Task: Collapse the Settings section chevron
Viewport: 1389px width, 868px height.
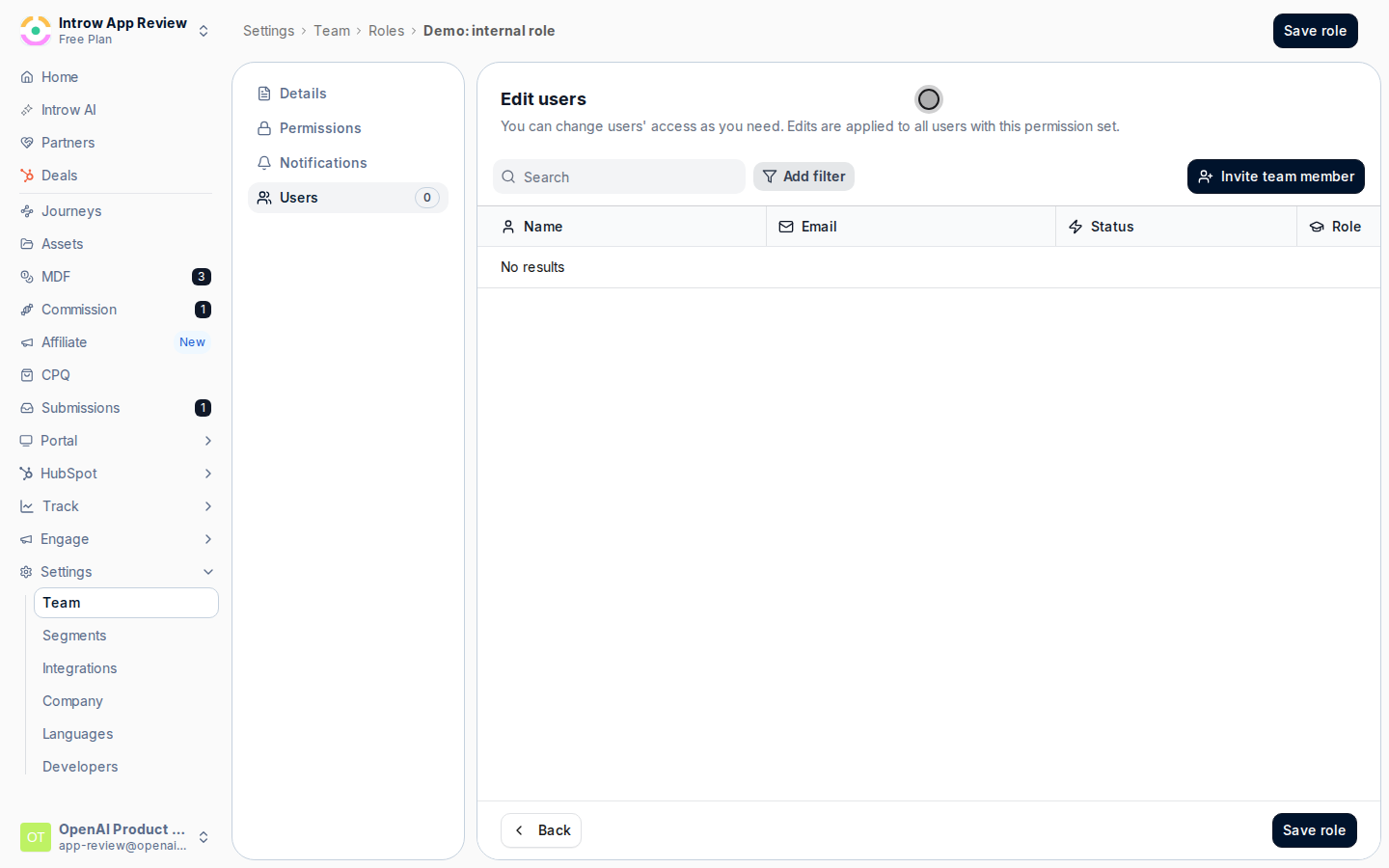Action: click(207, 572)
